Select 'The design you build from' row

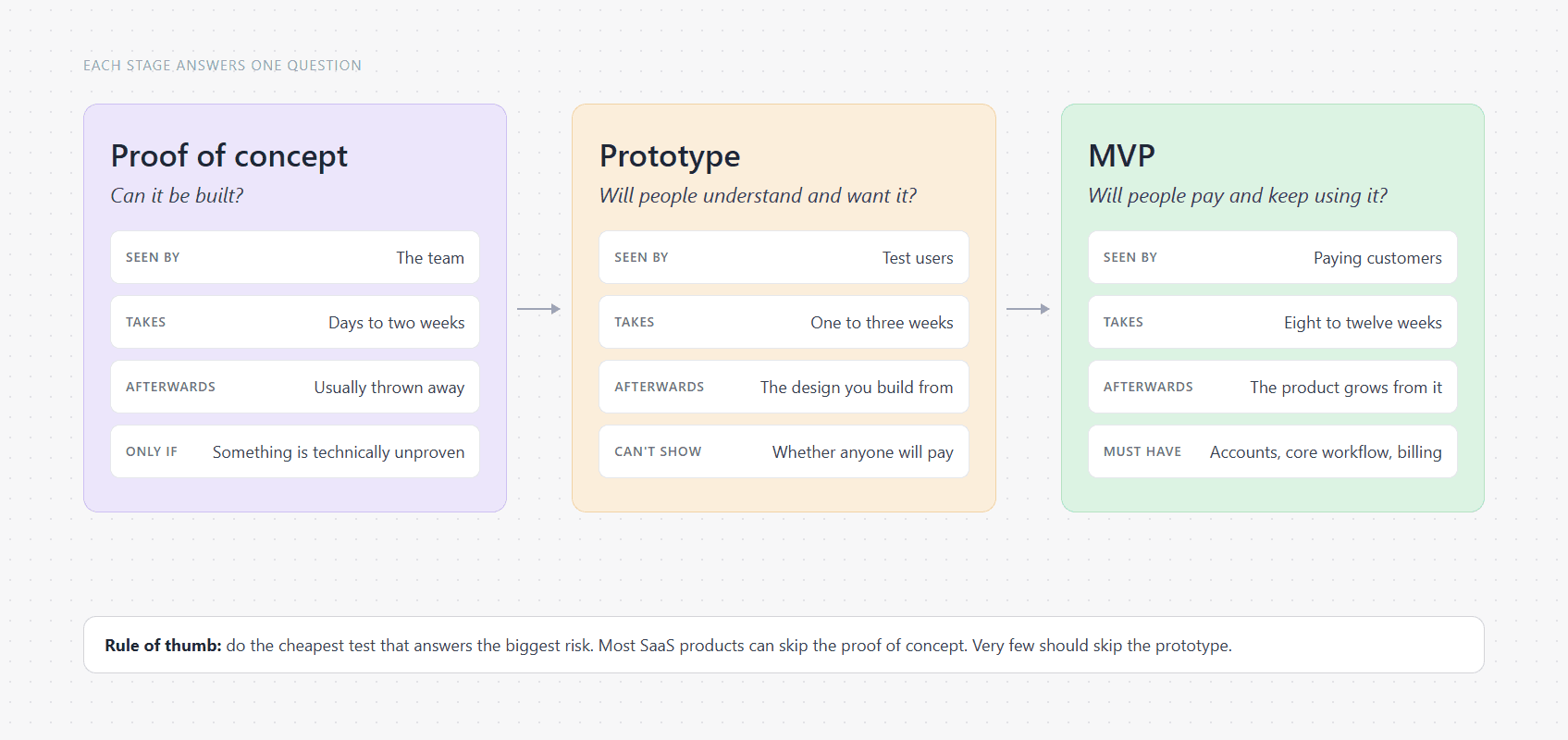coord(784,387)
